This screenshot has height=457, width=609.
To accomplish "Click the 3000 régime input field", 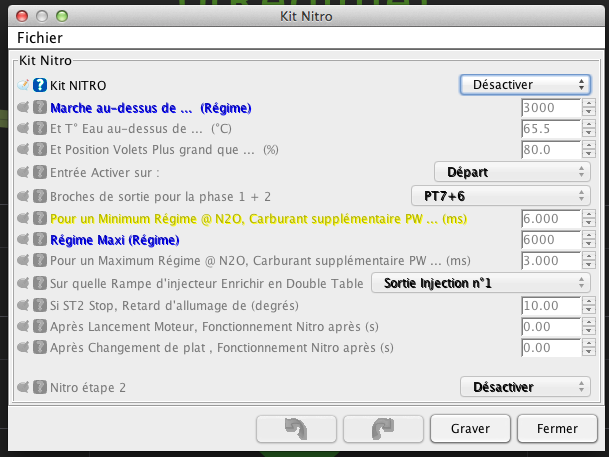I will pos(551,108).
